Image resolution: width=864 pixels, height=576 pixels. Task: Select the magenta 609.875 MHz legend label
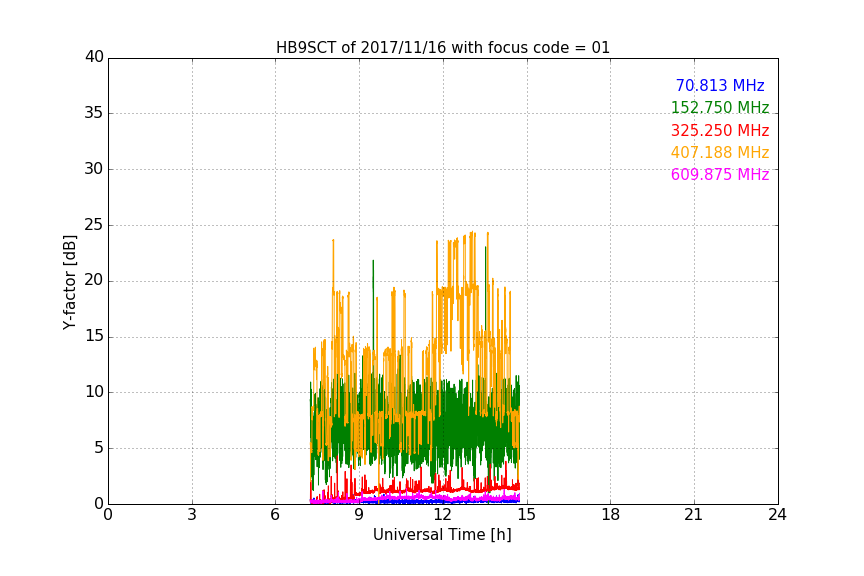pyautogui.click(x=720, y=174)
